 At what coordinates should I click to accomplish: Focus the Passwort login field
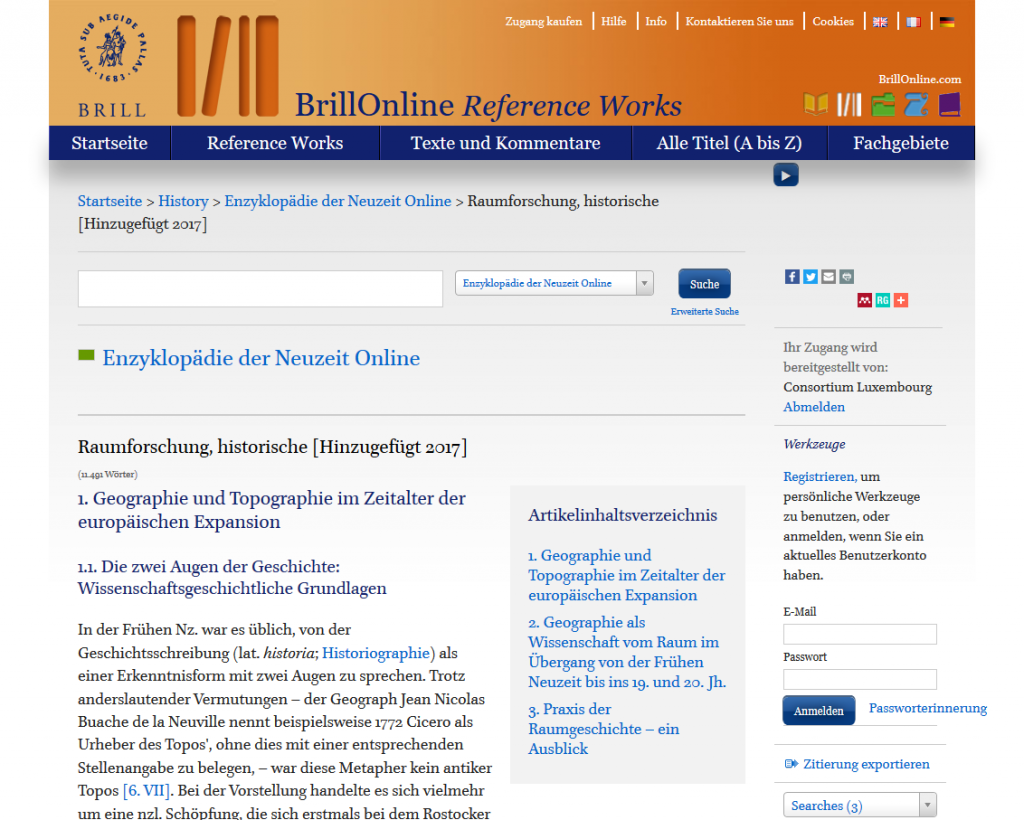(859, 679)
